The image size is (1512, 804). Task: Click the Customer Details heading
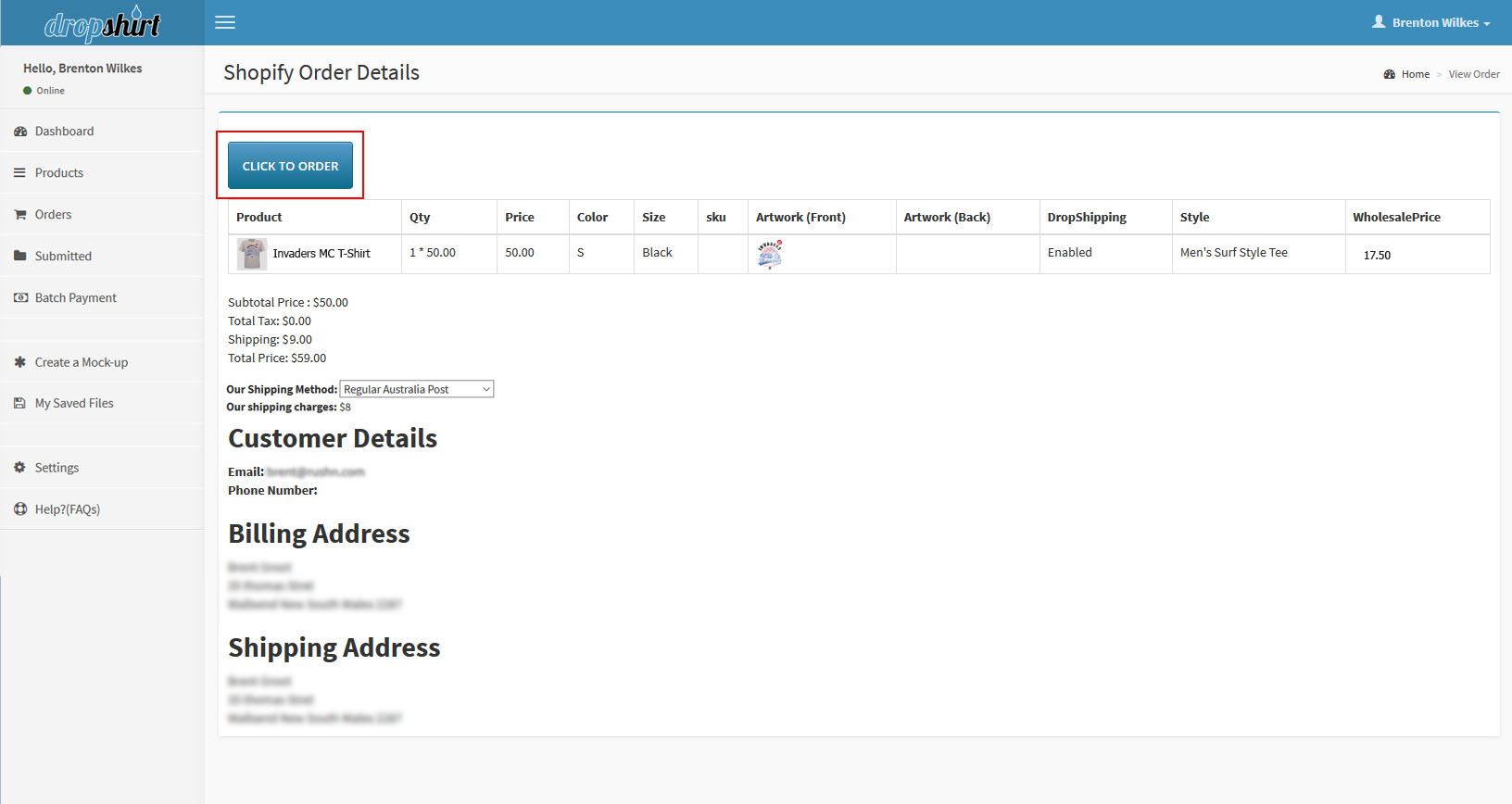coord(333,439)
